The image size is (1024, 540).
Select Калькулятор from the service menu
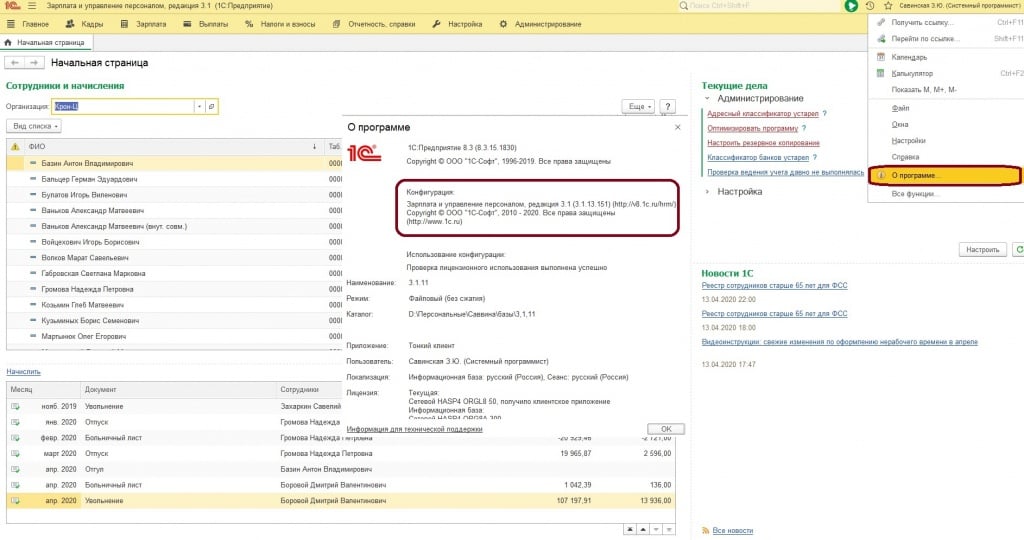pyautogui.click(x=910, y=73)
